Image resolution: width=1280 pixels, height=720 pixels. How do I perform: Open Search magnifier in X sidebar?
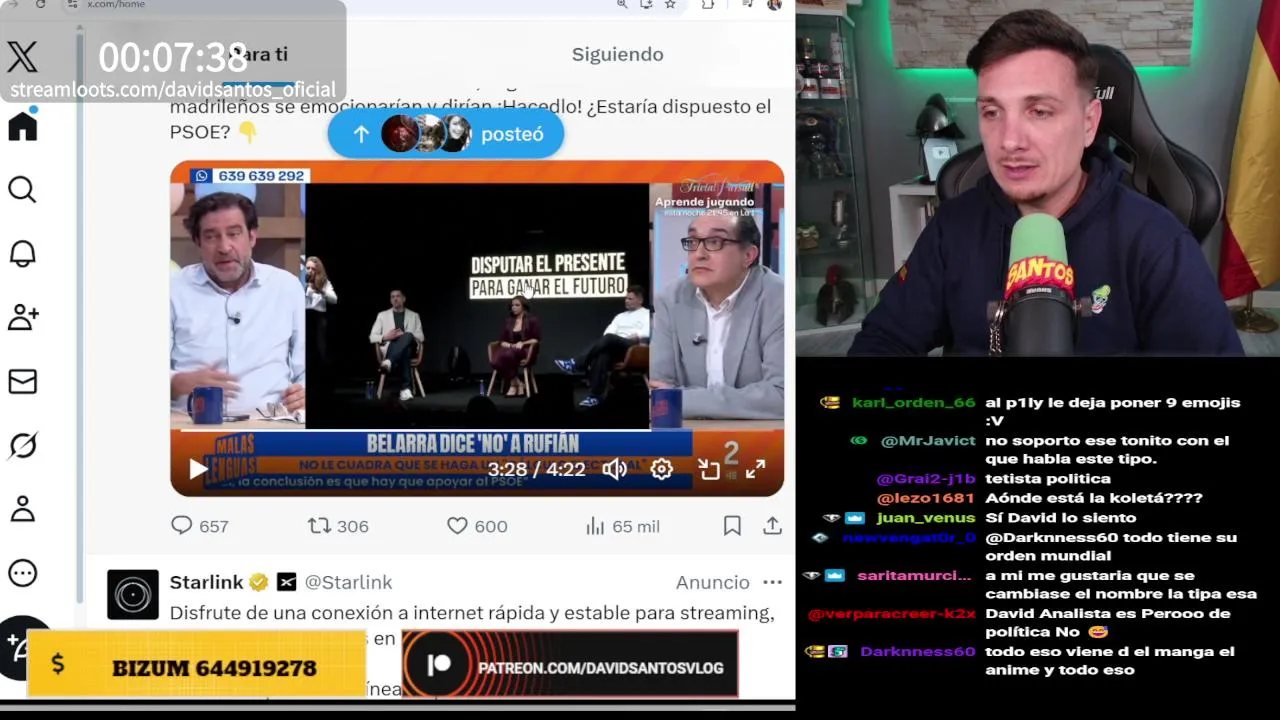tap(22, 189)
